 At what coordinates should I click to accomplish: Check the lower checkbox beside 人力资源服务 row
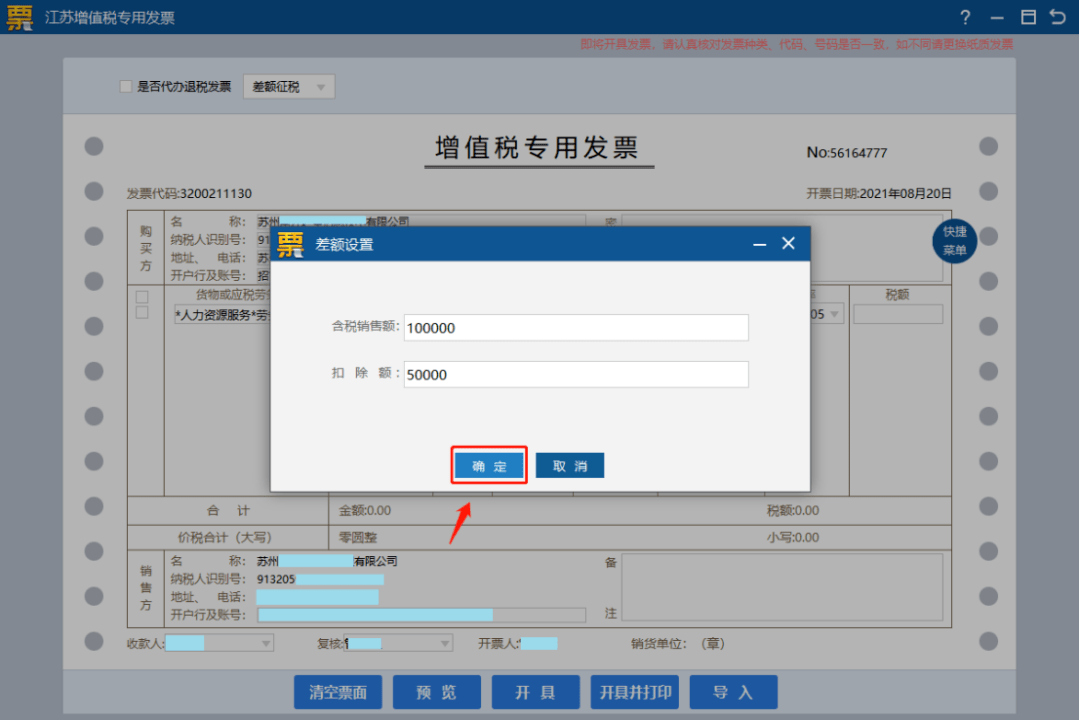(142, 313)
